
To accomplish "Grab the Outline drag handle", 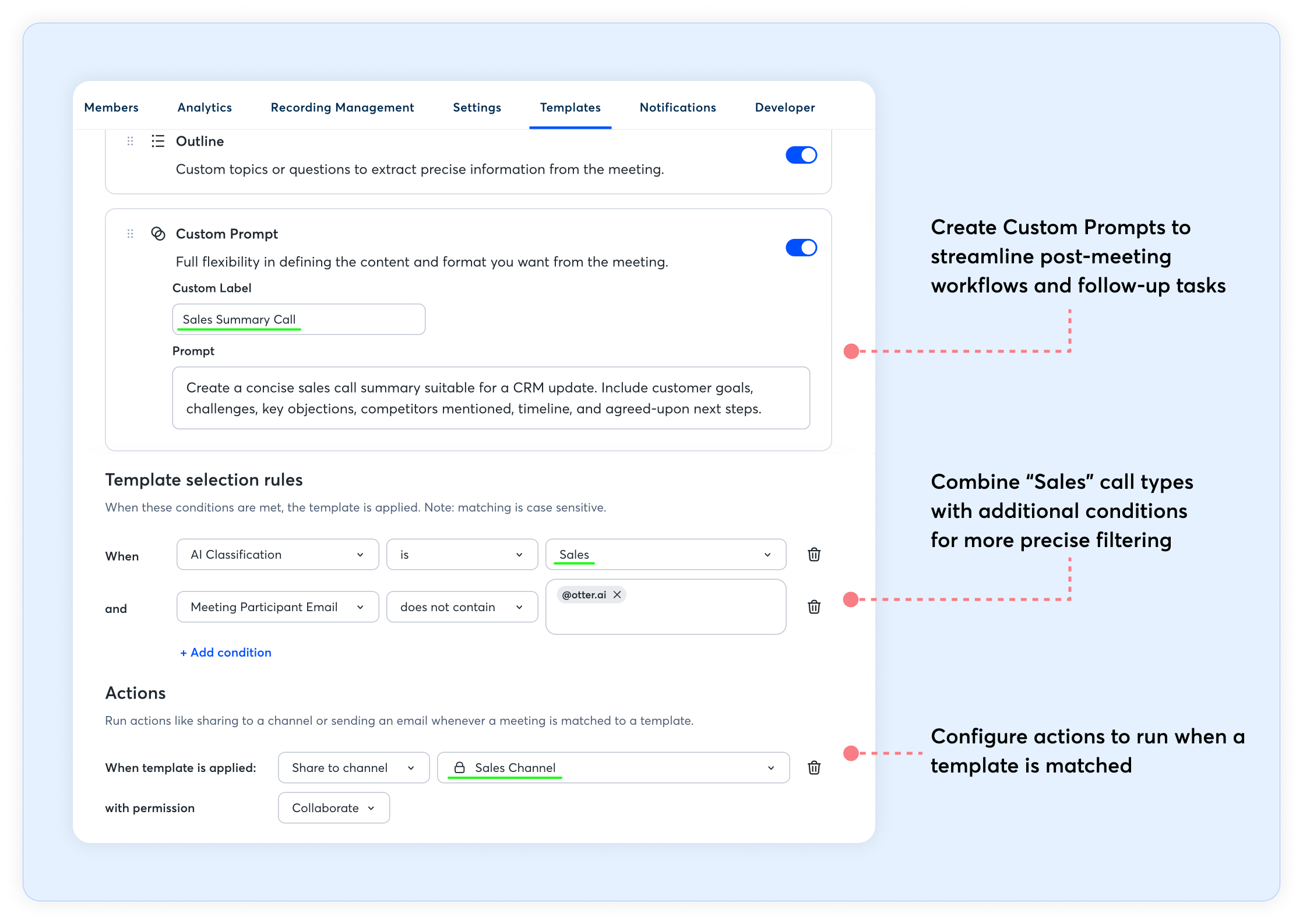I will coord(131,141).
